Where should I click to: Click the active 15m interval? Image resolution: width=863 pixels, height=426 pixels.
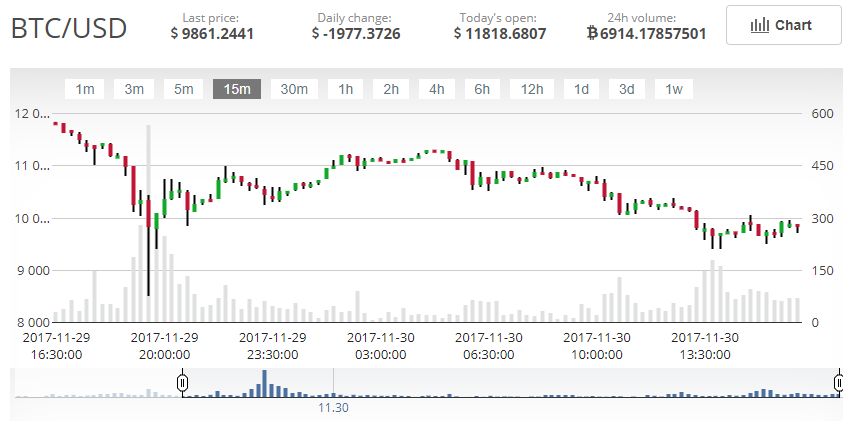pyautogui.click(x=236, y=89)
